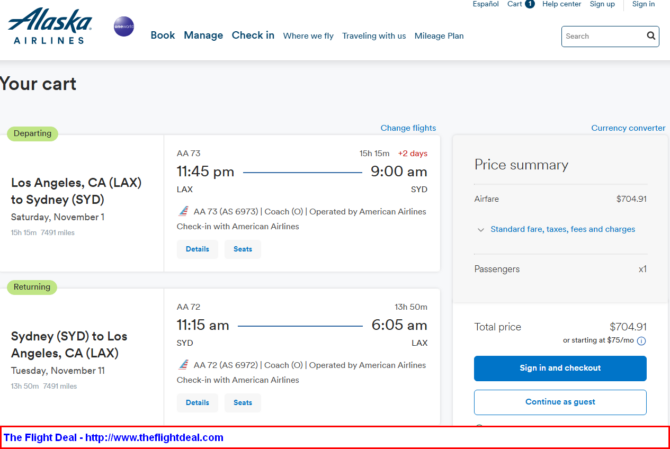The width and height of the screenshot is (670, 449).
Task: Click the Departing badge
Action: pos(32,133)
